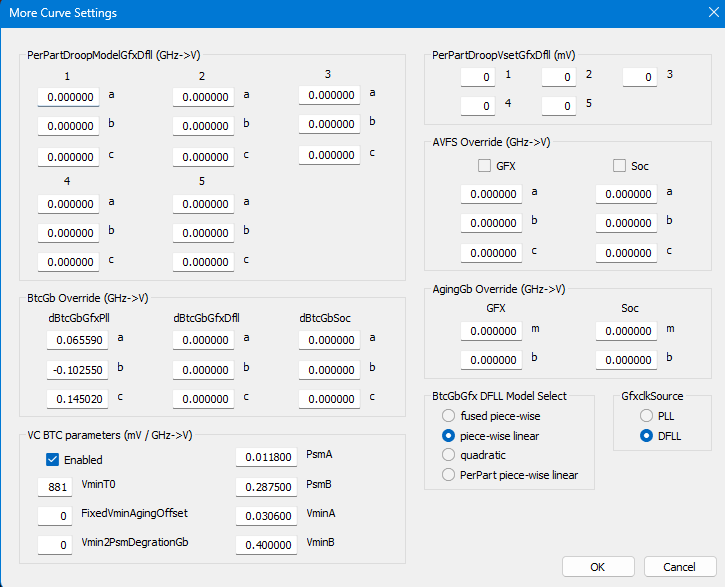725x587 pixels.
Task: Edit dBtcGbSoc 'b' field
Action: click(329, 370)
